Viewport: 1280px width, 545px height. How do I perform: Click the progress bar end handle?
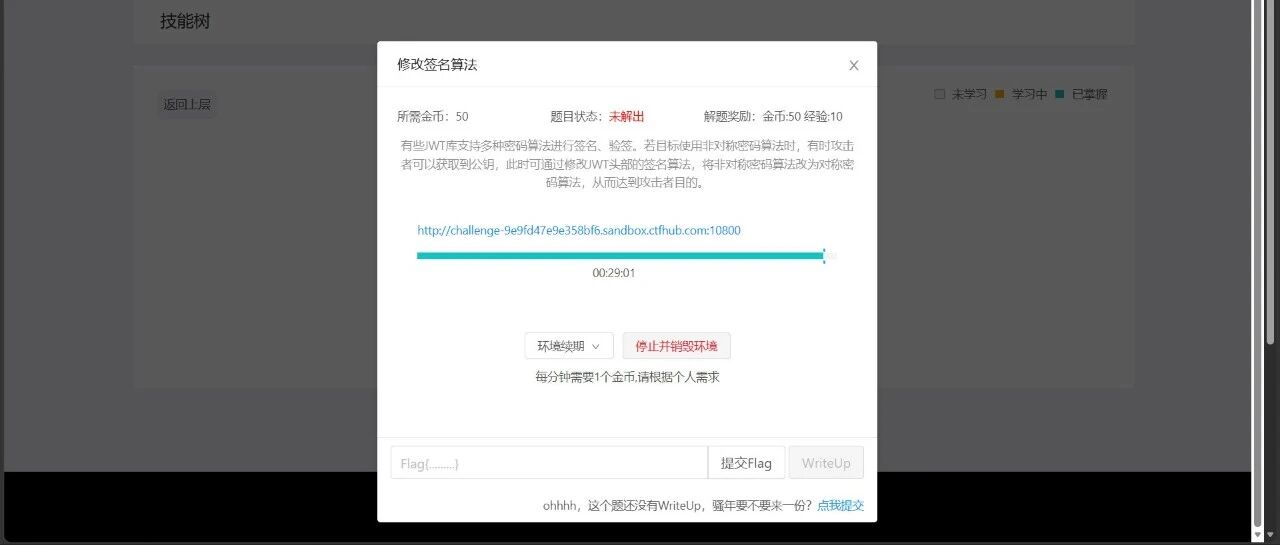tap(824, 256)
